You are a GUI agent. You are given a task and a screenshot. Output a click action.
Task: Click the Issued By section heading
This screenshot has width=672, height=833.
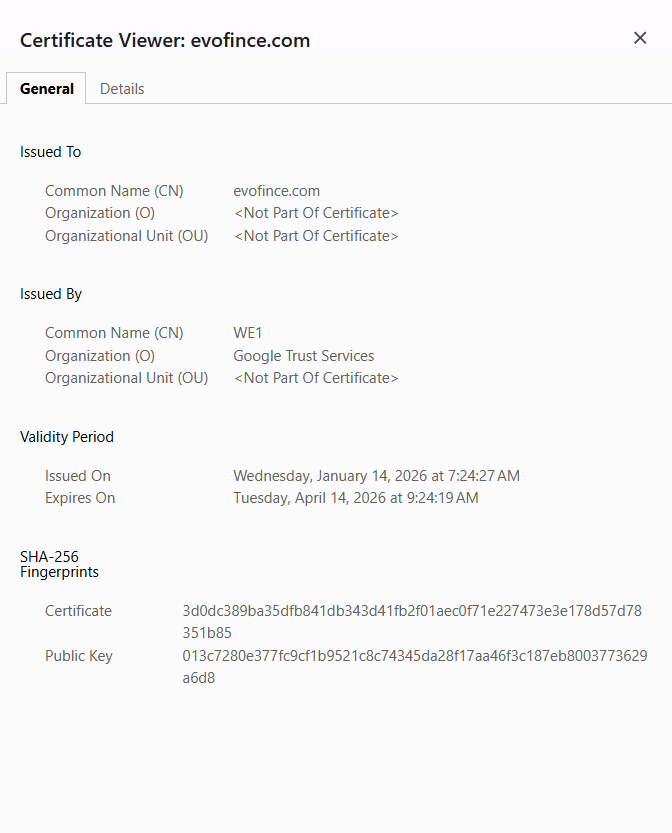(51, 294)
